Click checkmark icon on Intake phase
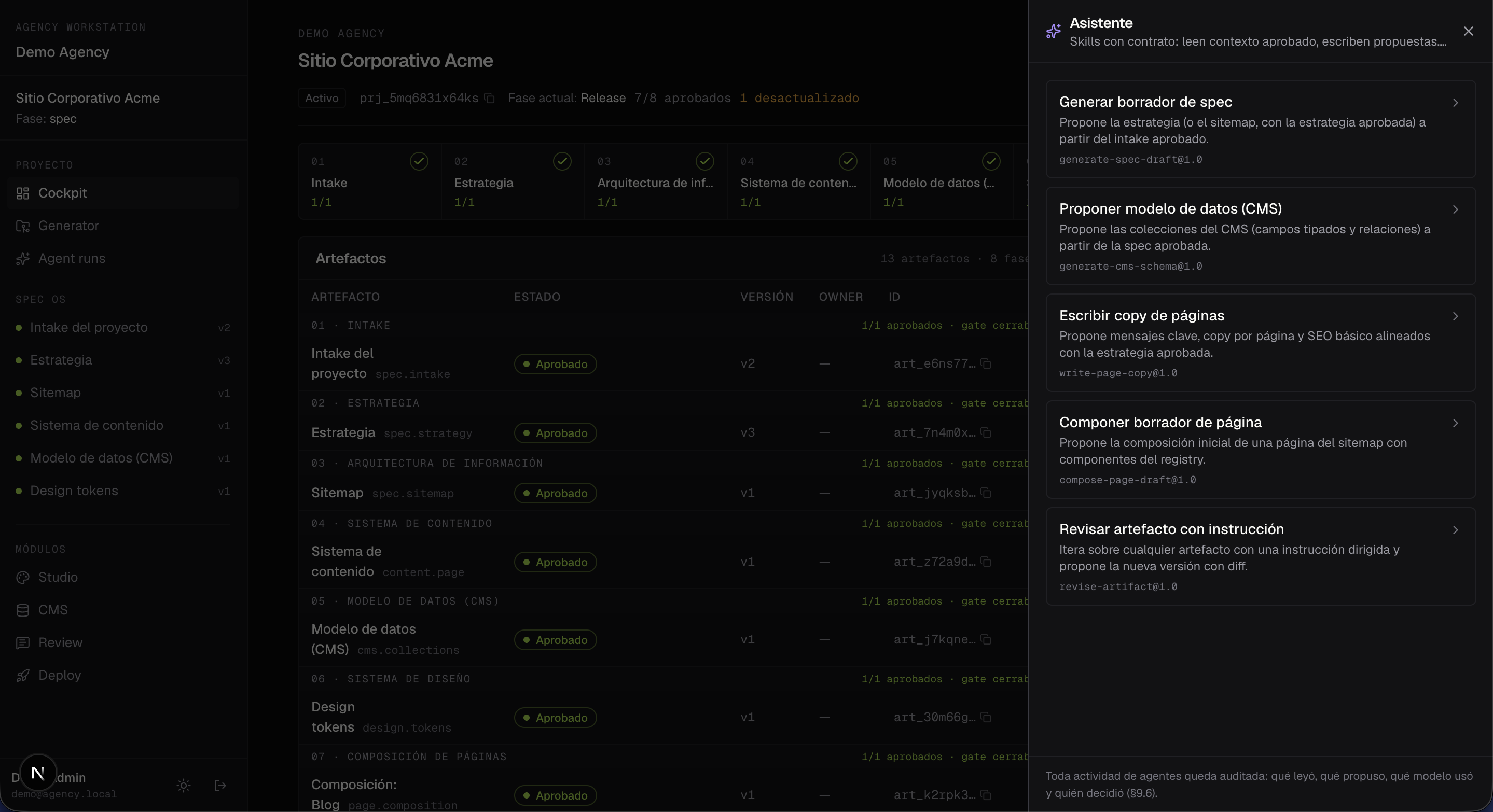The image size is (1493, 812). [x=419, y=161]
